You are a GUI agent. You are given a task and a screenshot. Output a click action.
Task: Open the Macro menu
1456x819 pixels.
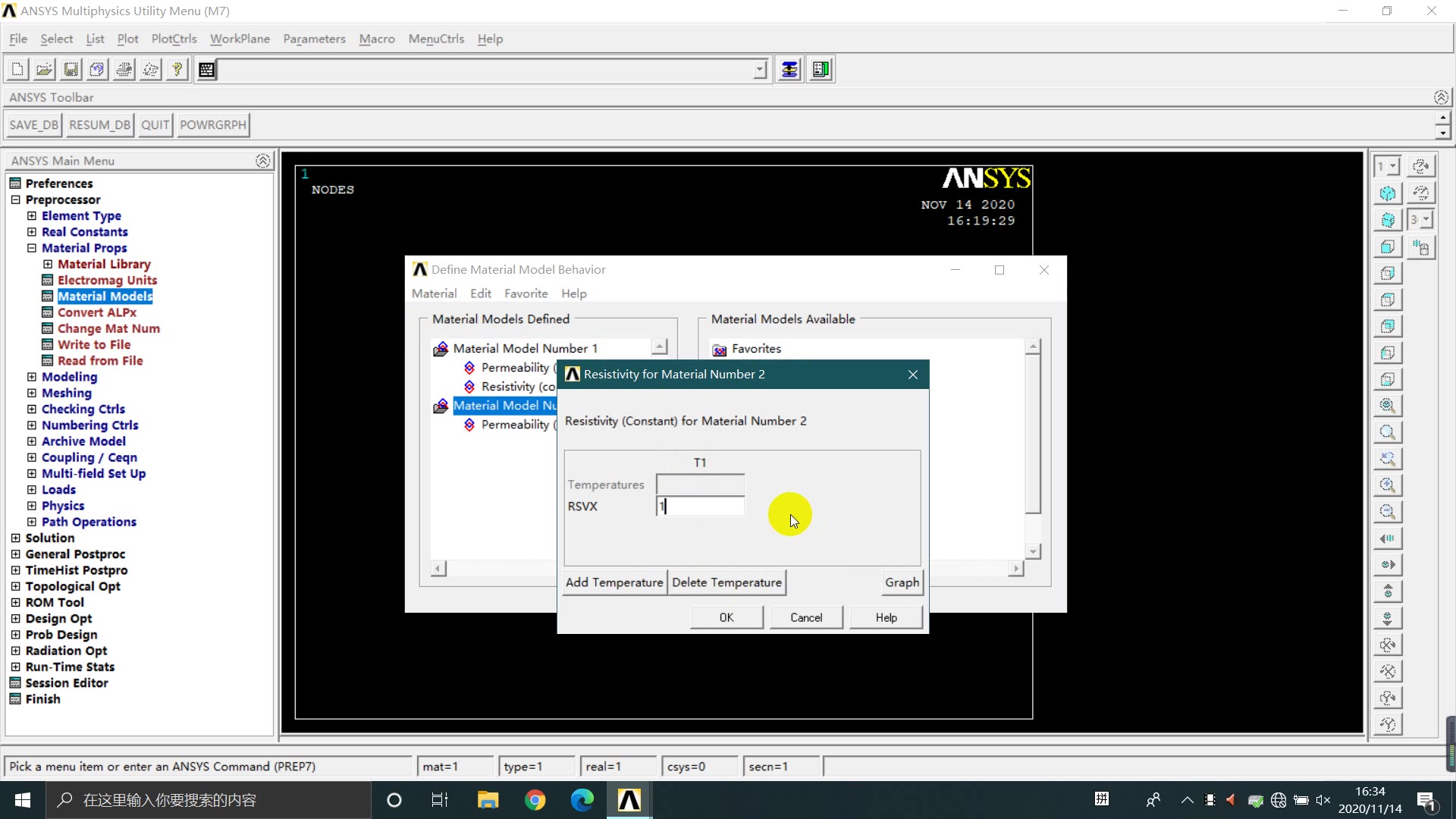point(377,39)
